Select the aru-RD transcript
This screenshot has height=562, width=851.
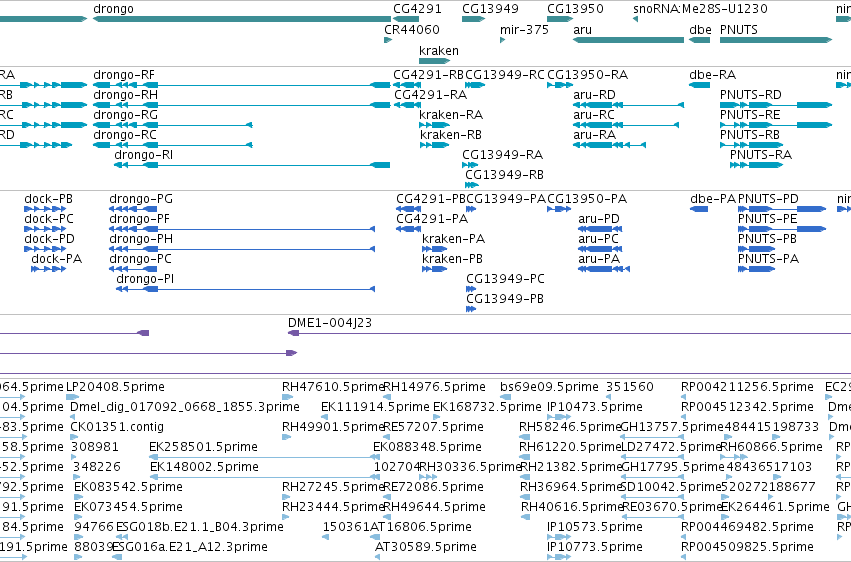tap(628, 105)
